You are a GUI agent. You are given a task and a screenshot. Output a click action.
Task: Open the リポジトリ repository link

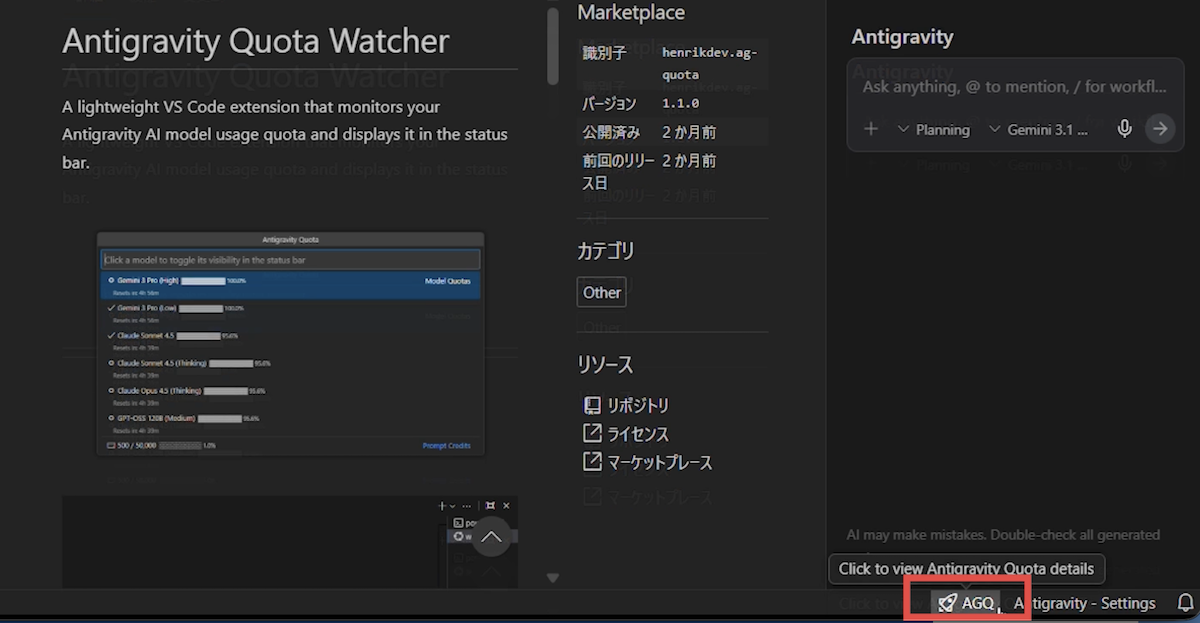click(x=627, y=405)
